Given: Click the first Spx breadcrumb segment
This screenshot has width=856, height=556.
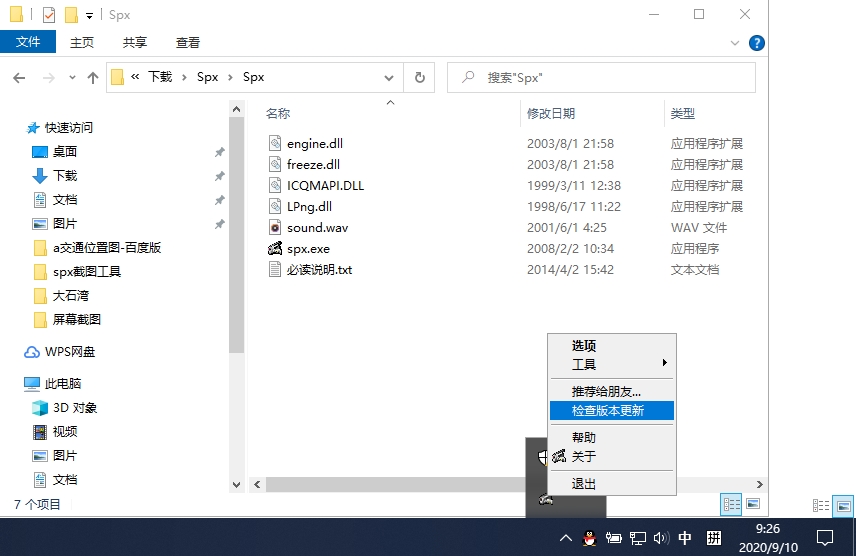Looking at the screenshot, I should [207, 77].
